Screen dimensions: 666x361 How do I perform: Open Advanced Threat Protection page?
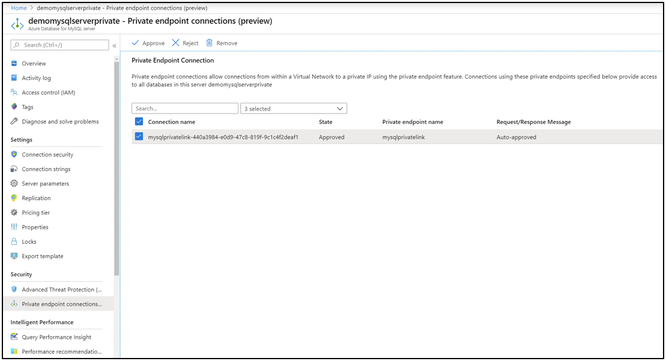pyautogui.click(x=62, y=290)
